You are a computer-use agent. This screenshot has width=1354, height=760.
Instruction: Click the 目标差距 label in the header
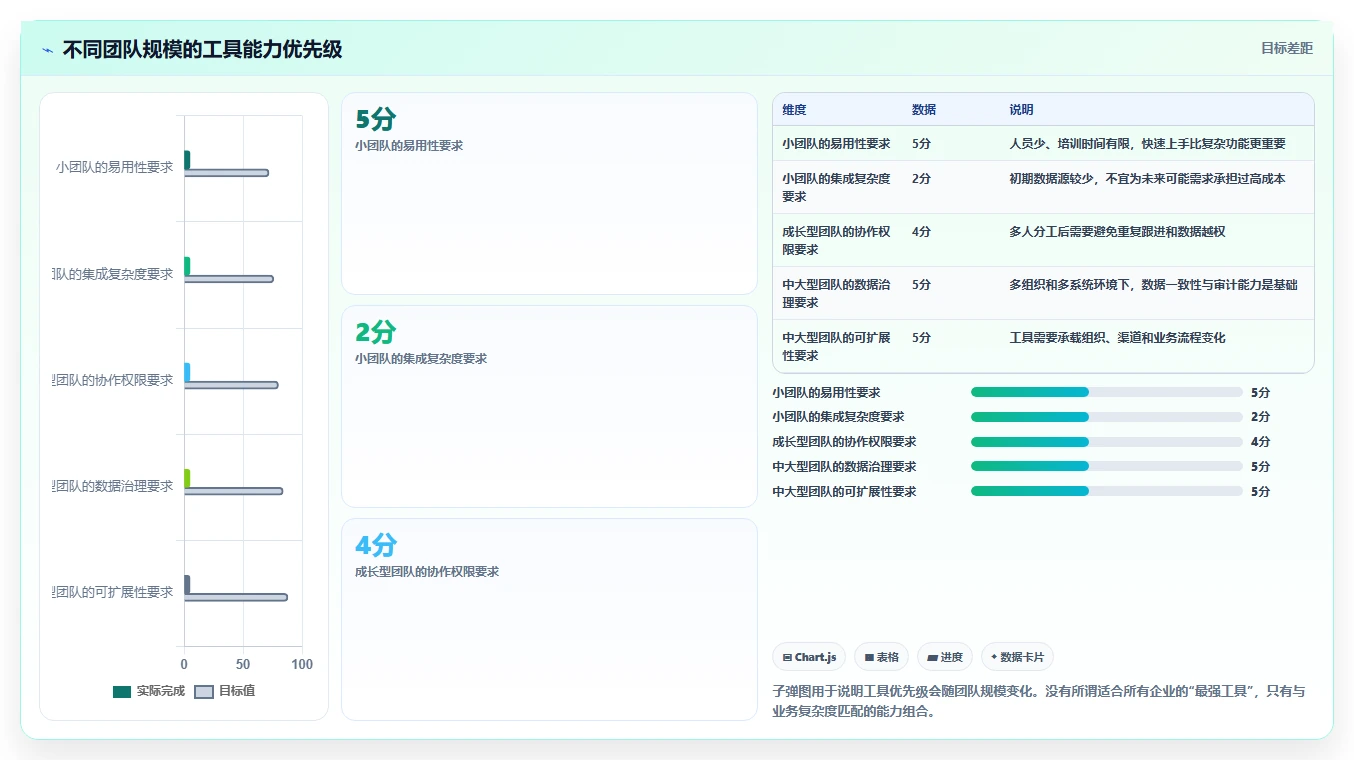(1286, 48)
